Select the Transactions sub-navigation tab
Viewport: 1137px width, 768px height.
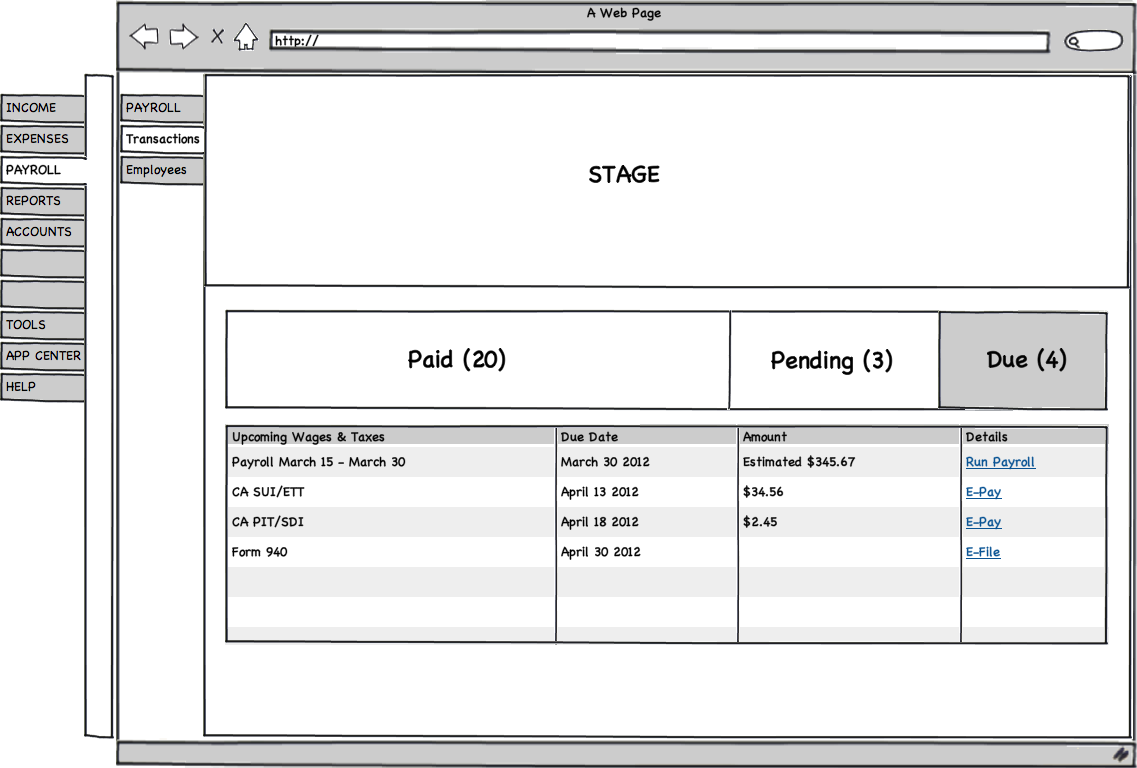click(162, 139)
